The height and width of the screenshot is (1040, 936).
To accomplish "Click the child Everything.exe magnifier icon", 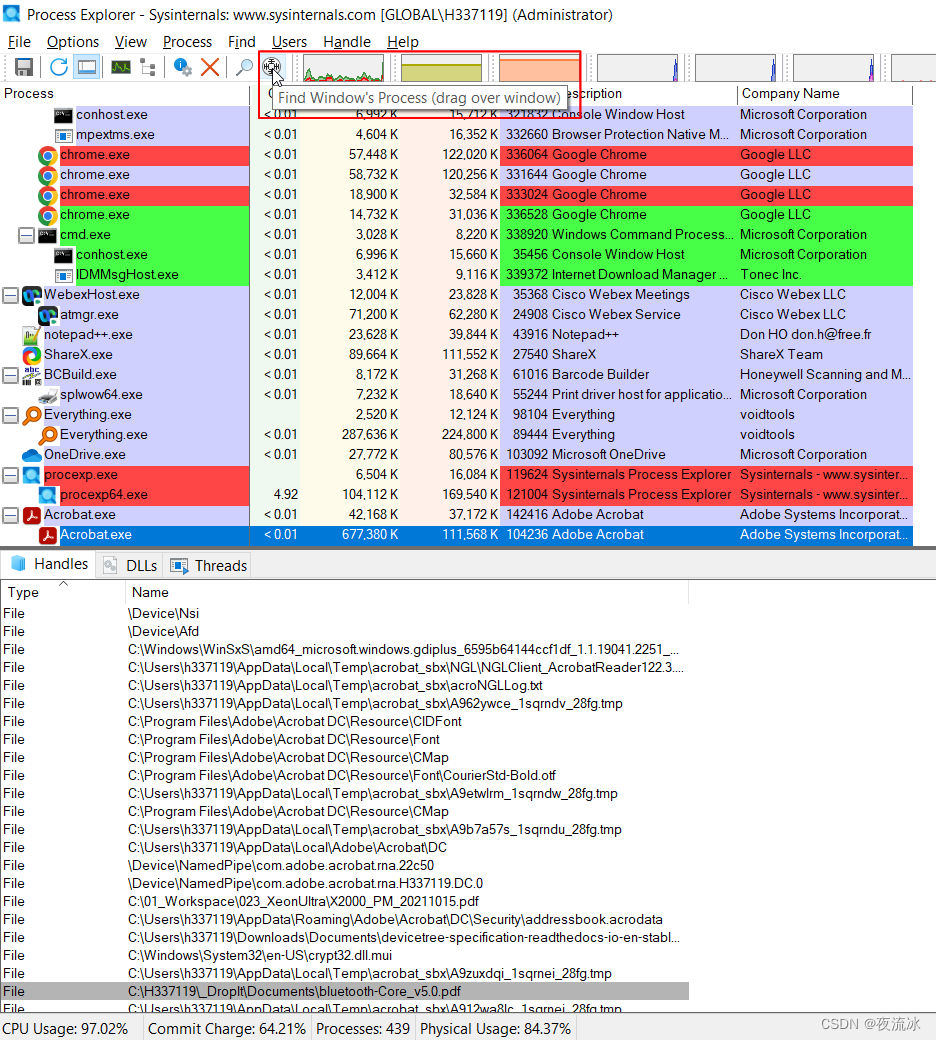I will (x=47, y=435).
